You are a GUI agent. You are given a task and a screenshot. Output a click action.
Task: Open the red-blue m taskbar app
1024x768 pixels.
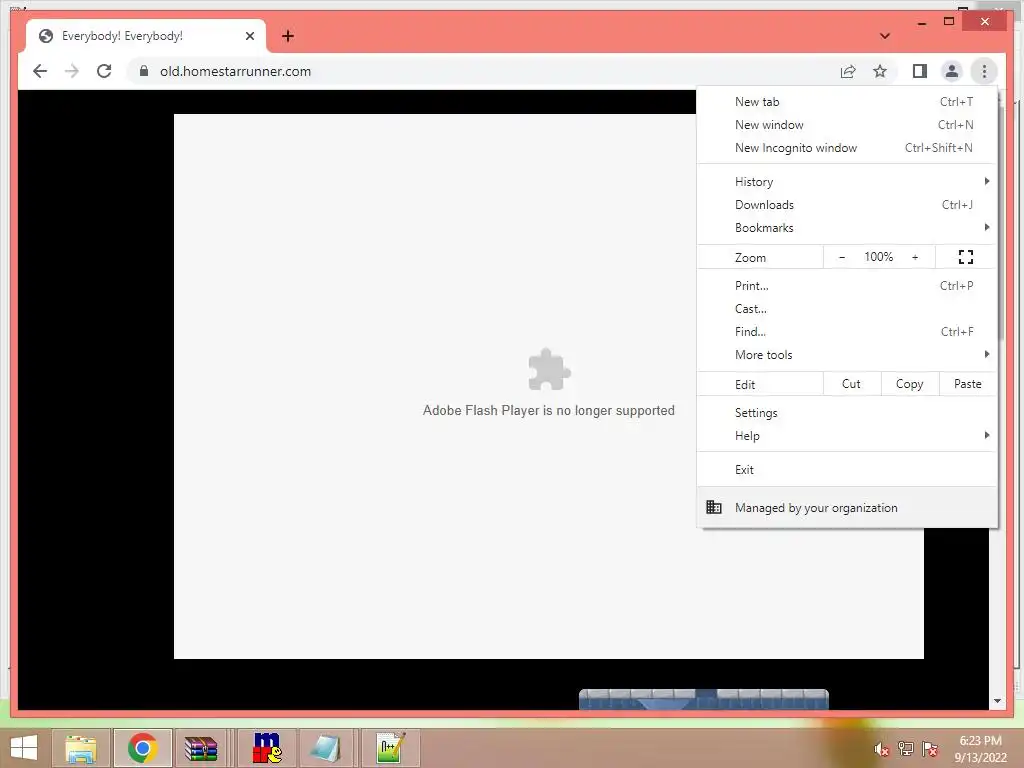coord(267,748)
